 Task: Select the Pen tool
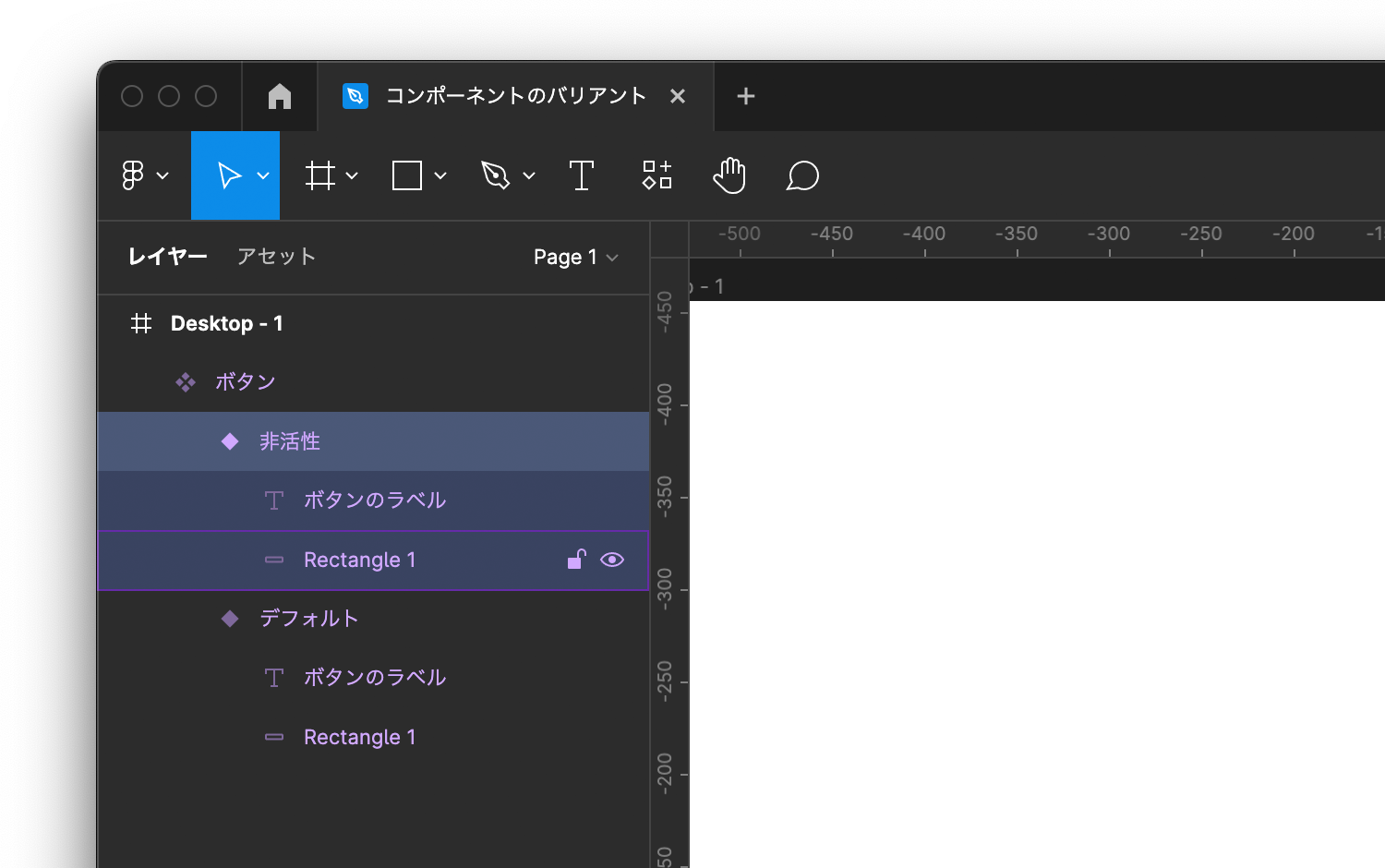click(x=496, y=175)
